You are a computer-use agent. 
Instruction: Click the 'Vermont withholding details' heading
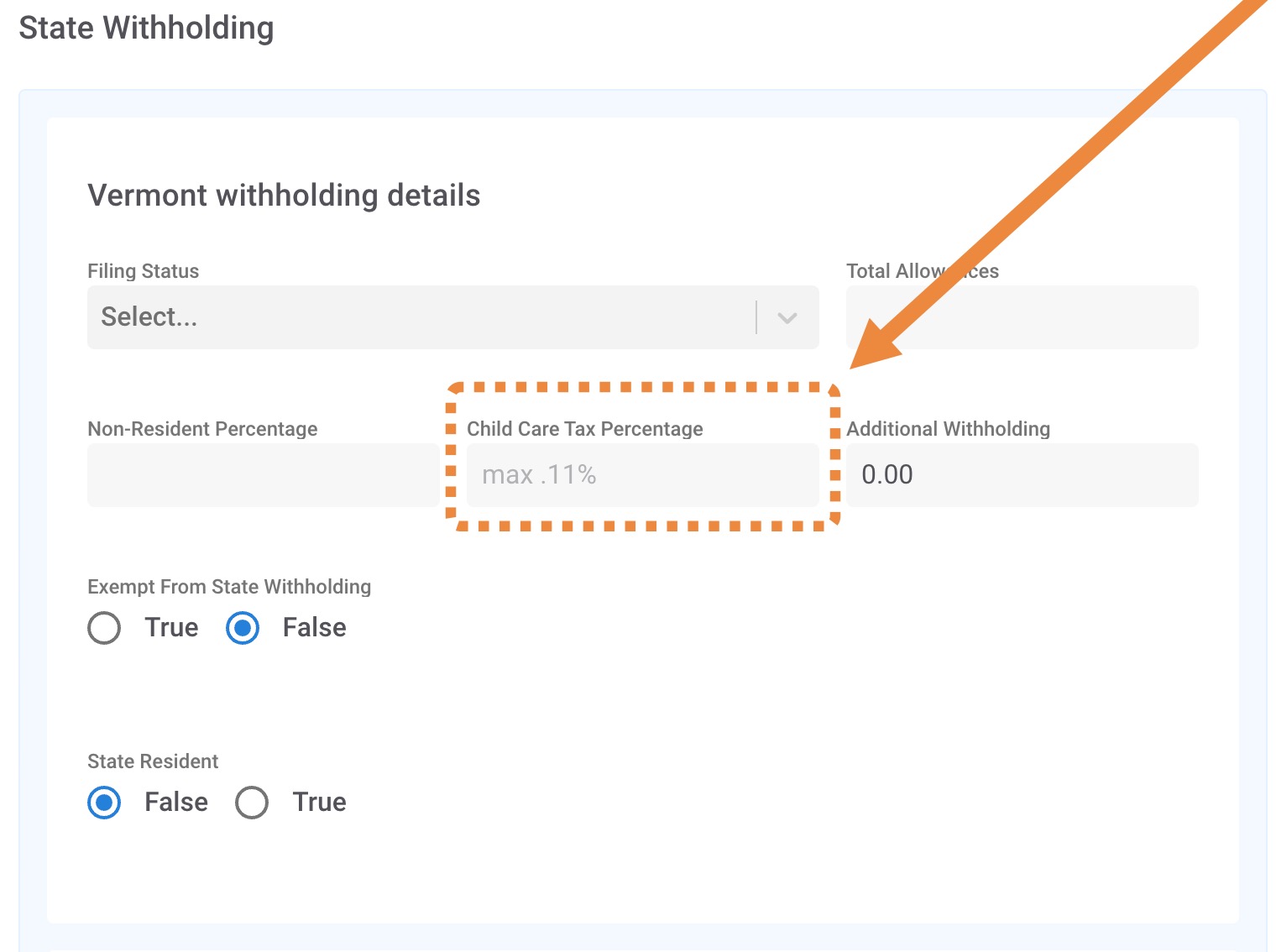(x=284, y=196)
